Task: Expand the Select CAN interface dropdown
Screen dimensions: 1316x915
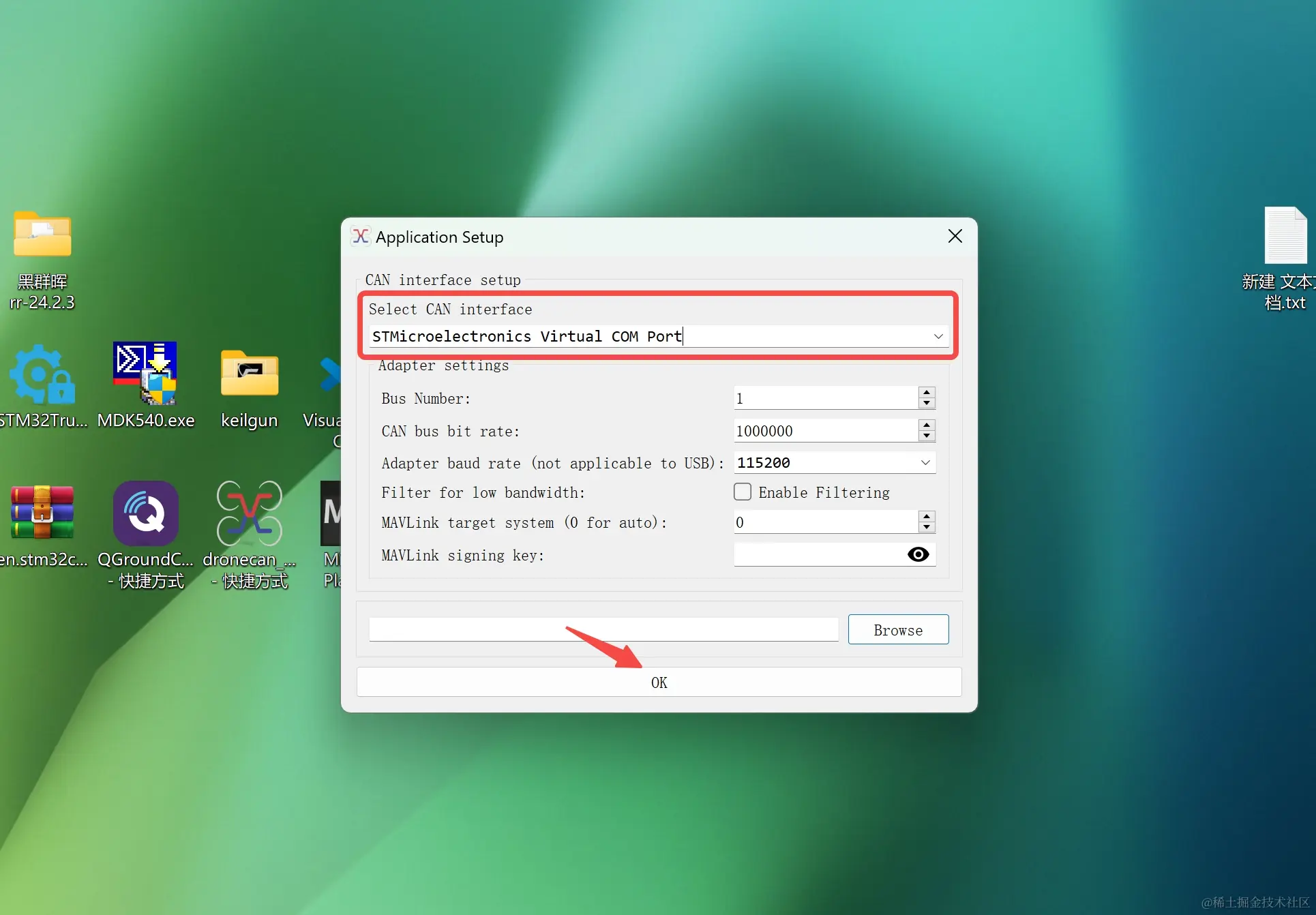Action: click(x=938, y=337)
